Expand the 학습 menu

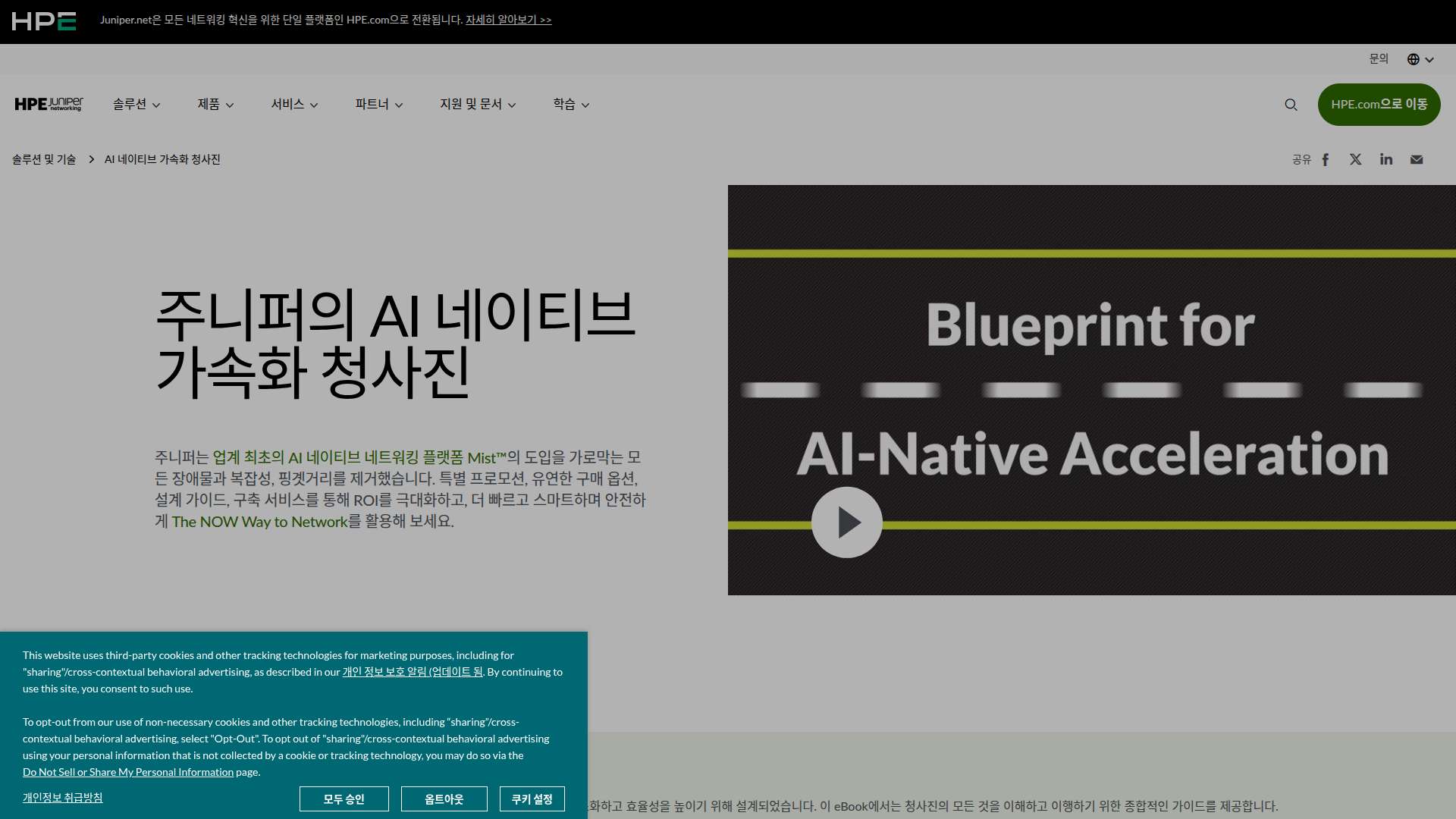pyautogui.click(x=571, y=105)
